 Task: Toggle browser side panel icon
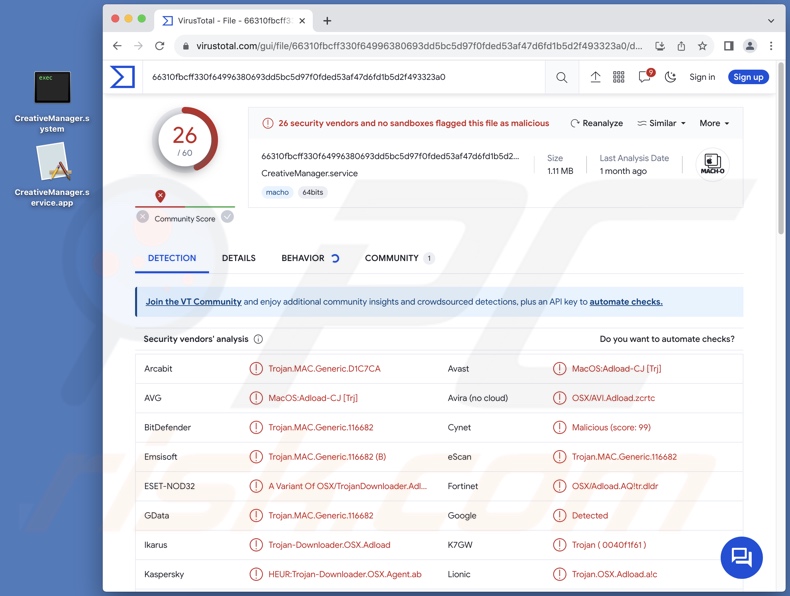click(729, 46)
